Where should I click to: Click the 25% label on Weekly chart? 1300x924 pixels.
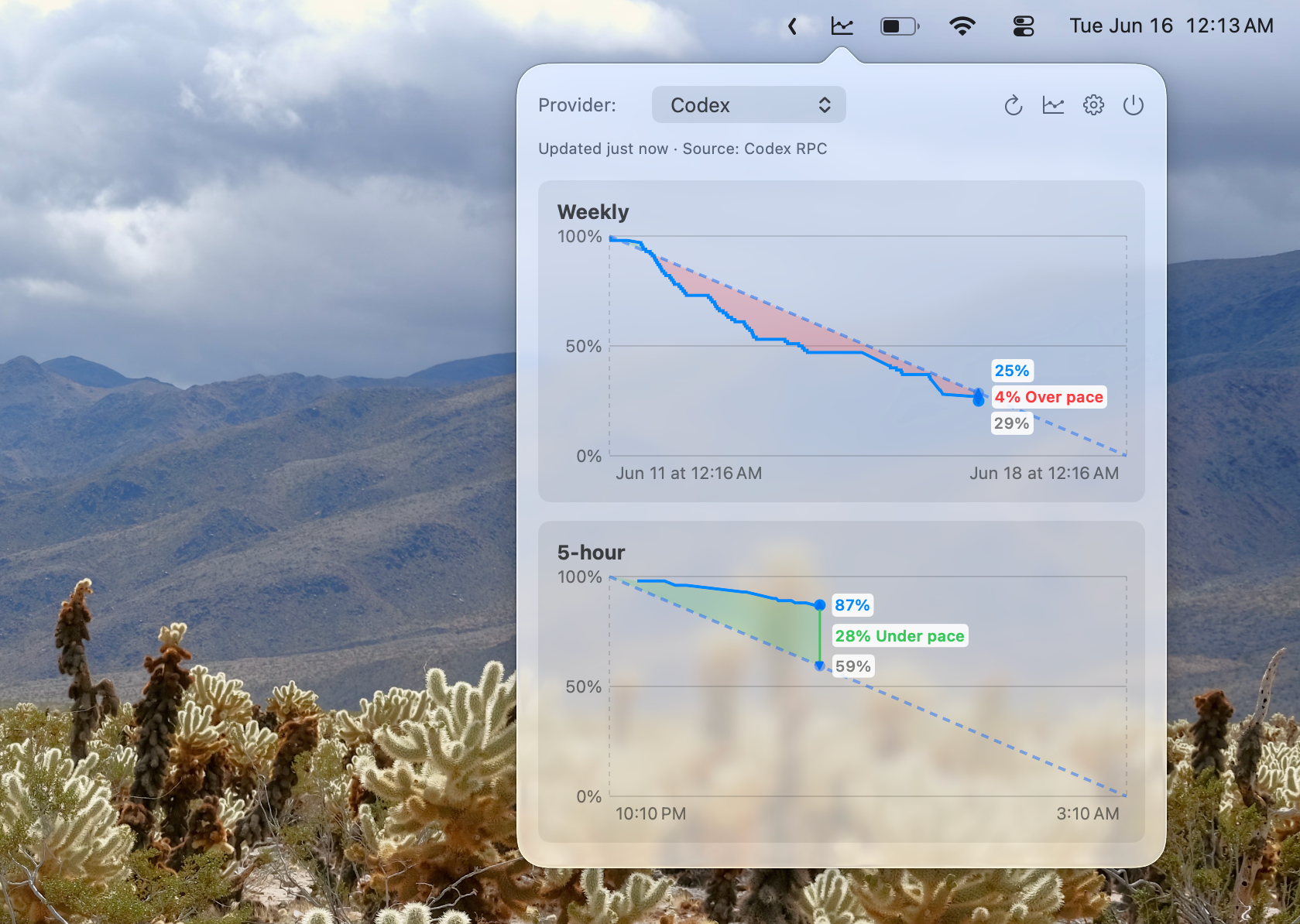coord(1012,371)
